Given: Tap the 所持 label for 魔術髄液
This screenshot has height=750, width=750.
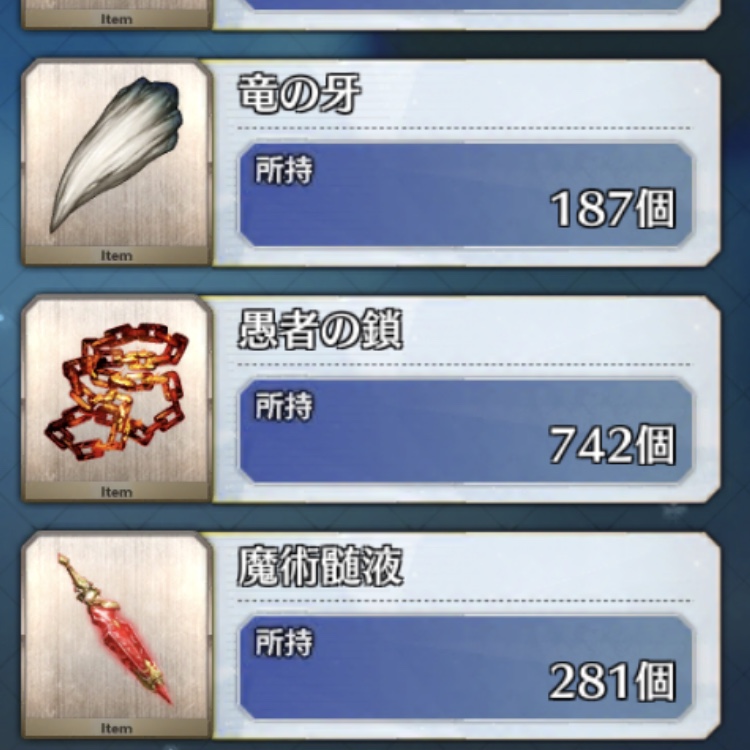Looking at the screenshot, I should (284, 642).
